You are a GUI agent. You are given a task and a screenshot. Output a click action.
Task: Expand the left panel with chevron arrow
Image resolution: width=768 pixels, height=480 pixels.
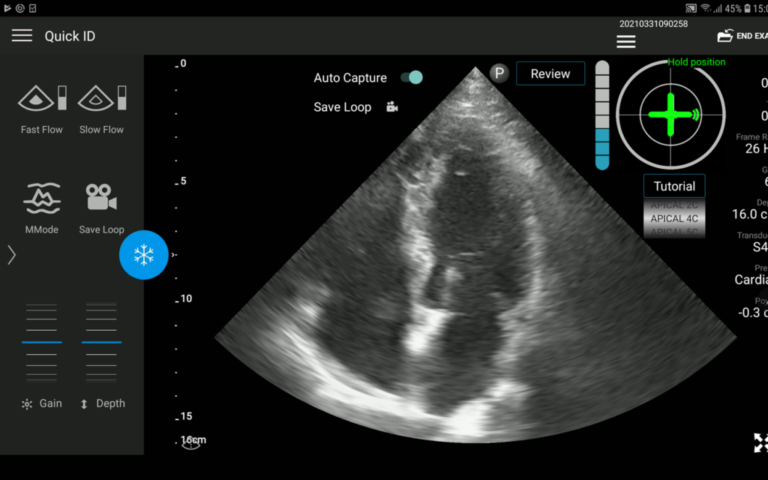click(x=12, y=255)
